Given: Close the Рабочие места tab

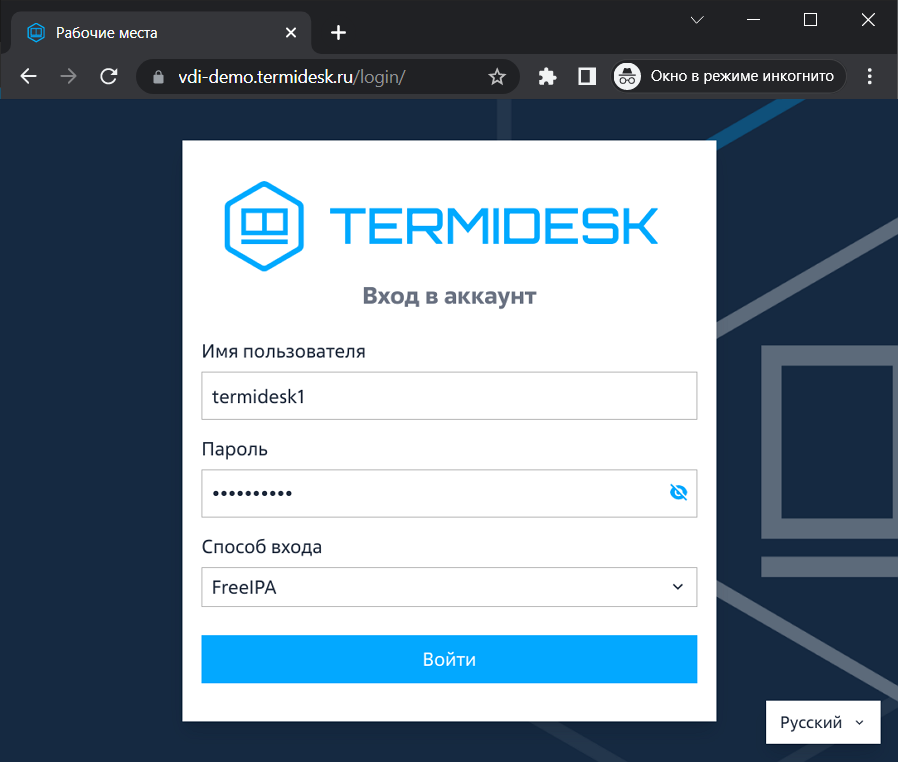Looking at the screenshot, I should 291,33.
